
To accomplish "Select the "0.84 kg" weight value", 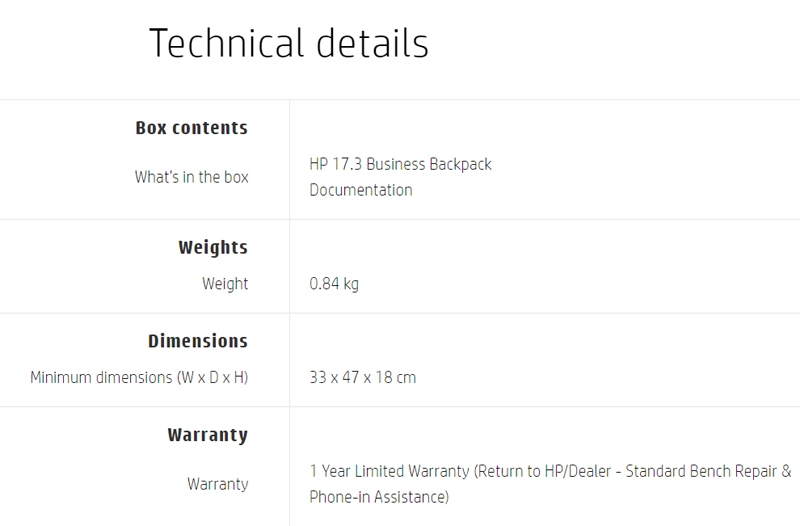I will click(x=334, y=284).
